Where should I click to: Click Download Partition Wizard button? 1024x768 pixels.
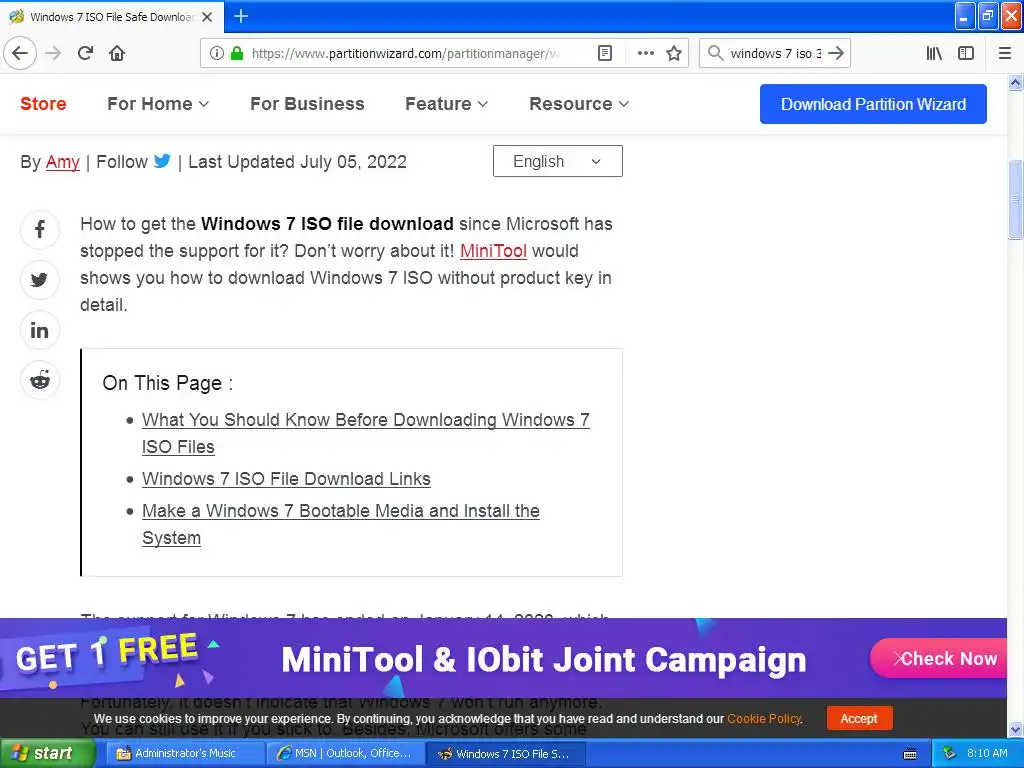coord(873,104)
